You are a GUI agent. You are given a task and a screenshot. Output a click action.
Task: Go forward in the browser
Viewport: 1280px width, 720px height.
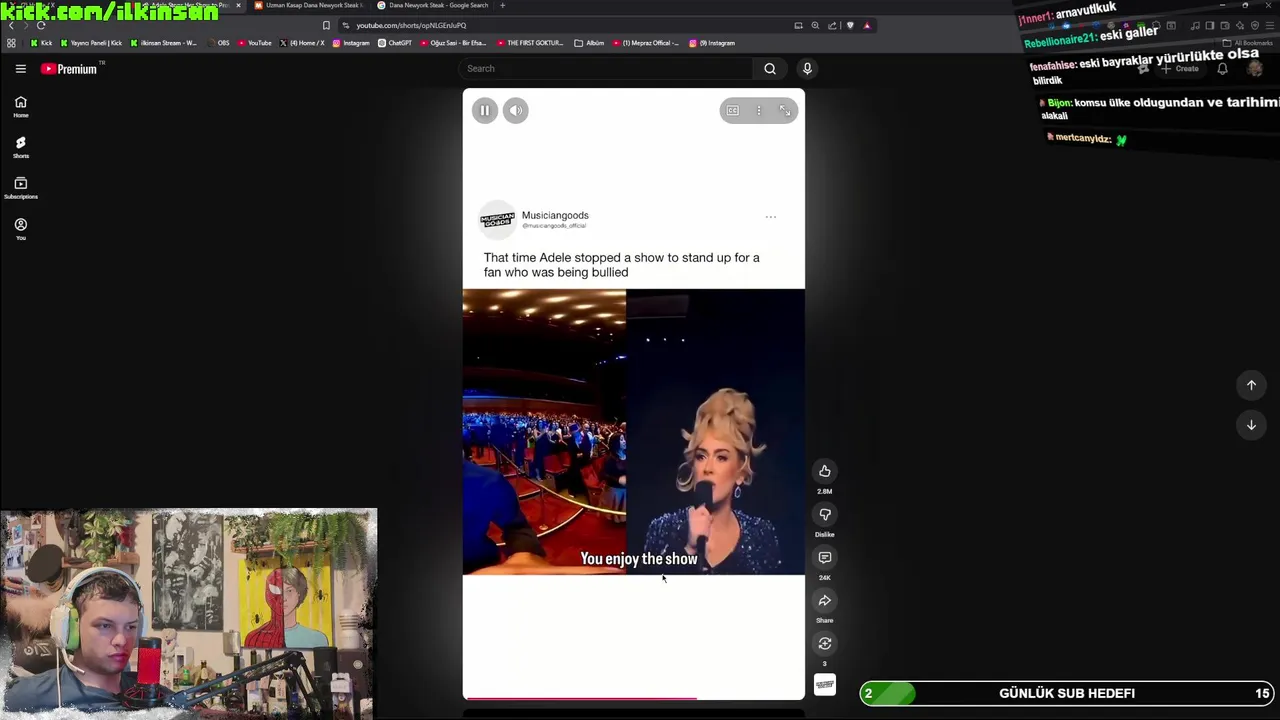[x=26, y=25]
